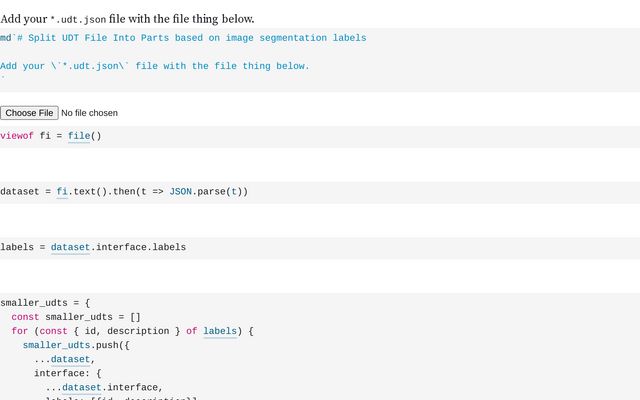Click the 'JSON' keyword in dataset cell
640x400 pixels.
pyautogui.click(x=180, y=191)
